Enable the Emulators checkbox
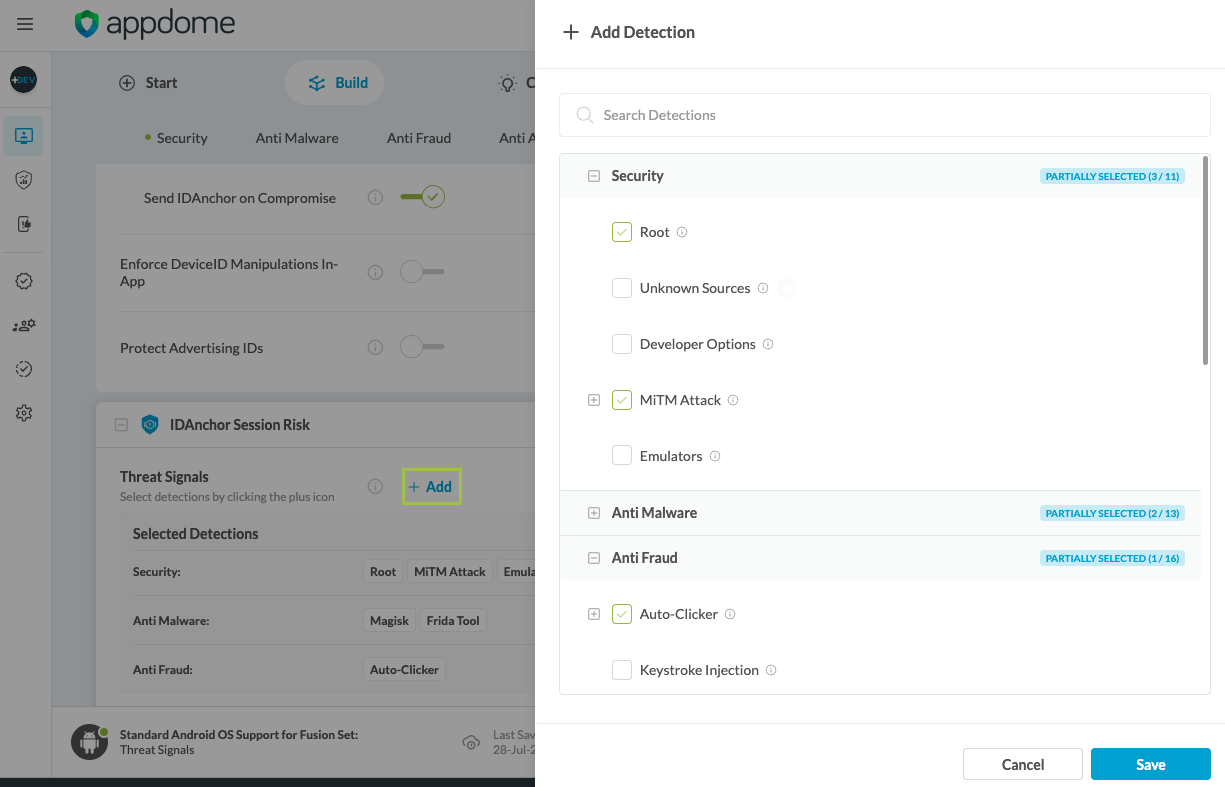1225x787 pixels. click(x=622, y=456)
